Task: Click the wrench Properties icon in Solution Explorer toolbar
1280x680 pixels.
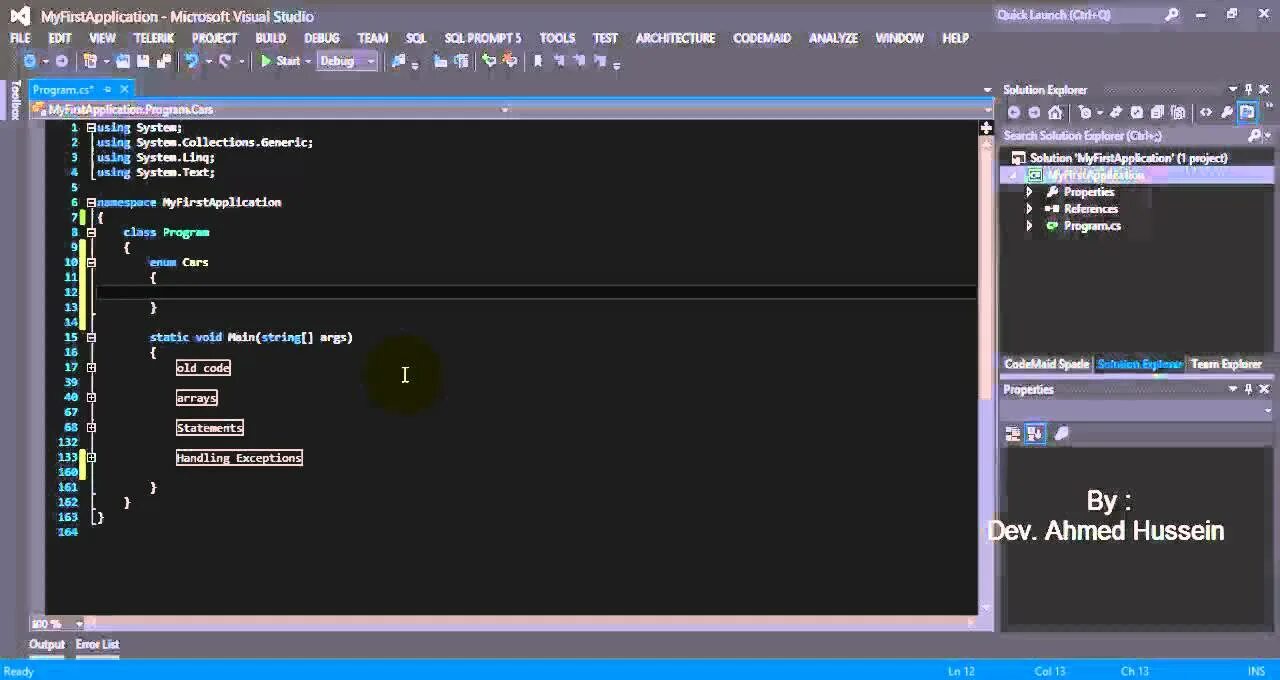Action: point(1226,113)
